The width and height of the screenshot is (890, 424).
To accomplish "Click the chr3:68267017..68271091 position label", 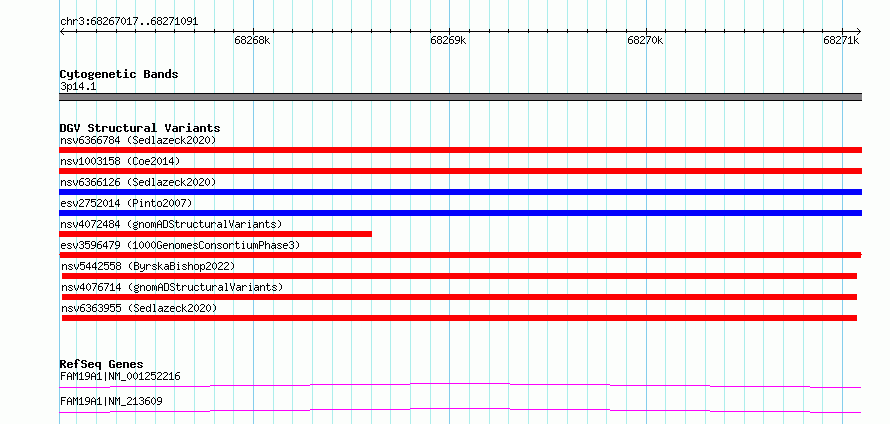I will point(129,22).
